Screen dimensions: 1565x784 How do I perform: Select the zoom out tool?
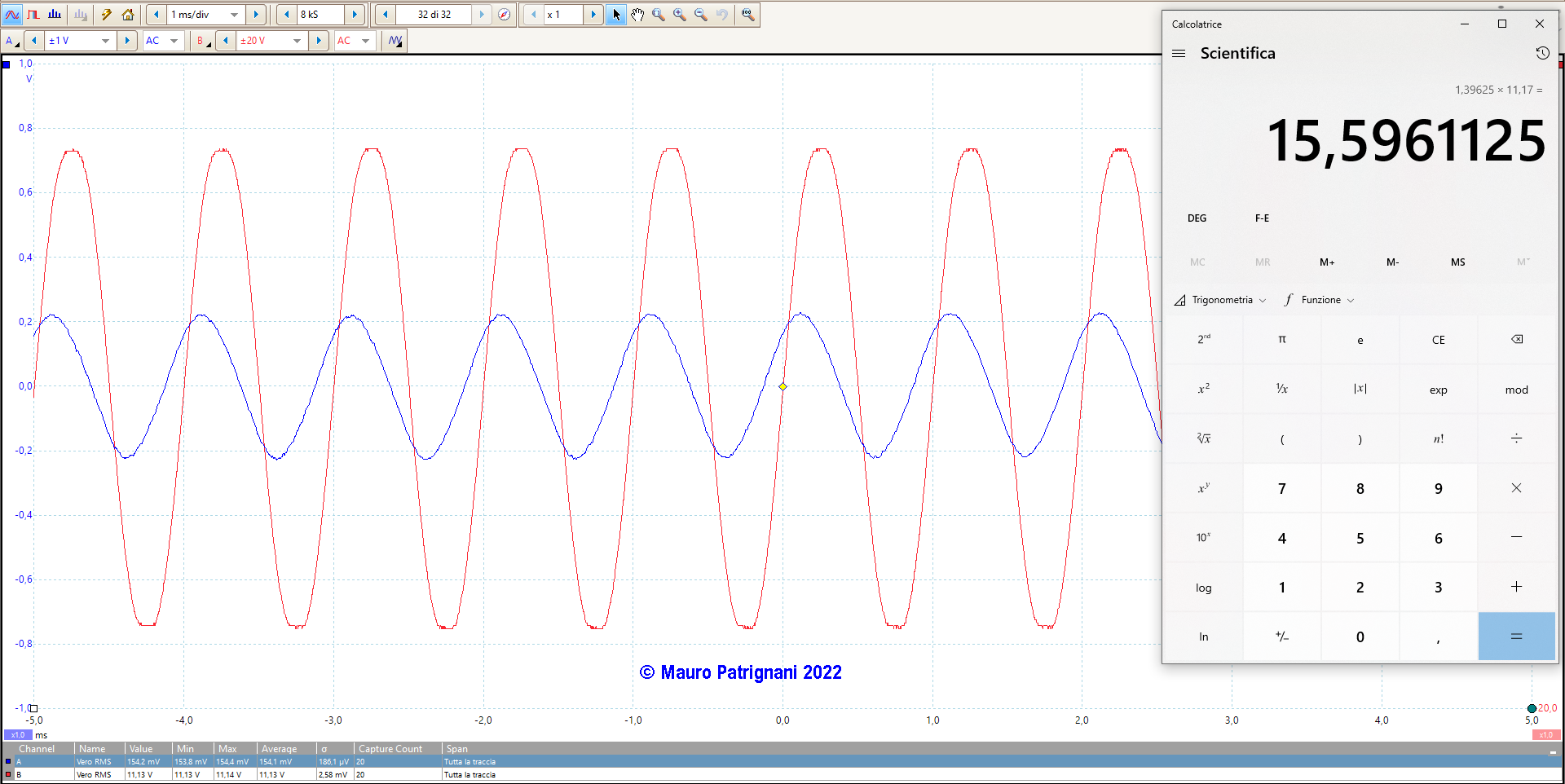click(701, 15)
